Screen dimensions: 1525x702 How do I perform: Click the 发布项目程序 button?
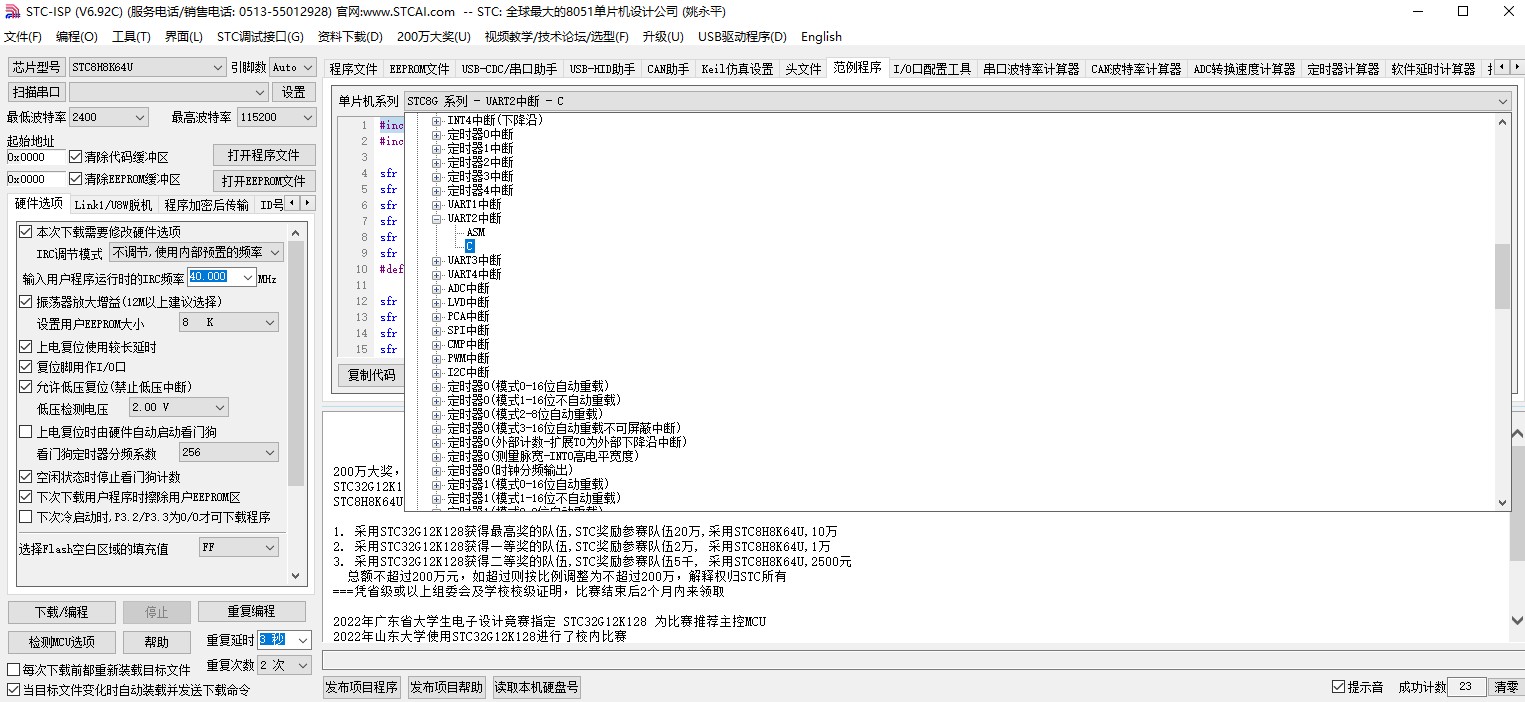coord(362,687)
